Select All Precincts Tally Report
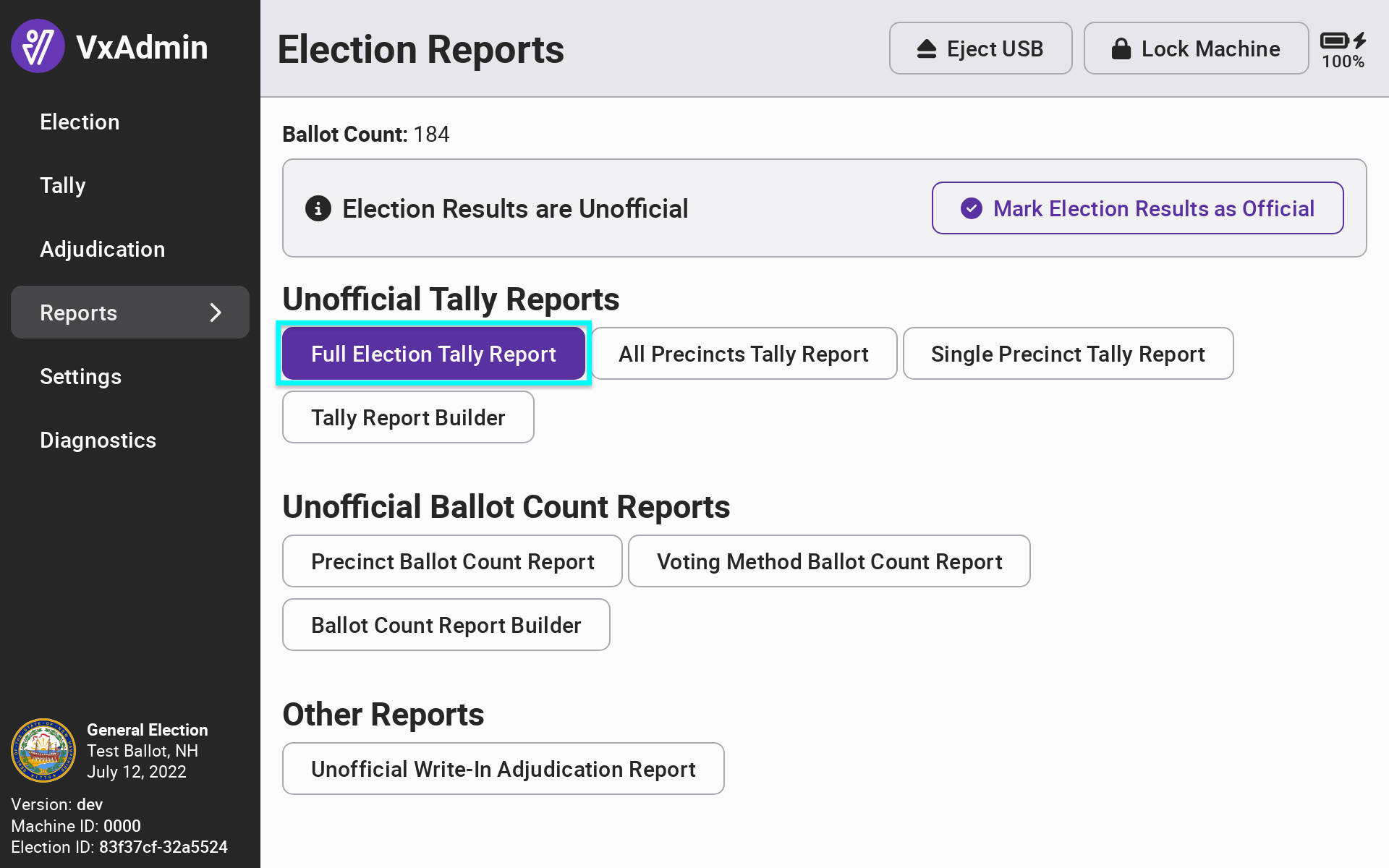This screenshot has height=868, width=1389. click(x=744, y=354)
